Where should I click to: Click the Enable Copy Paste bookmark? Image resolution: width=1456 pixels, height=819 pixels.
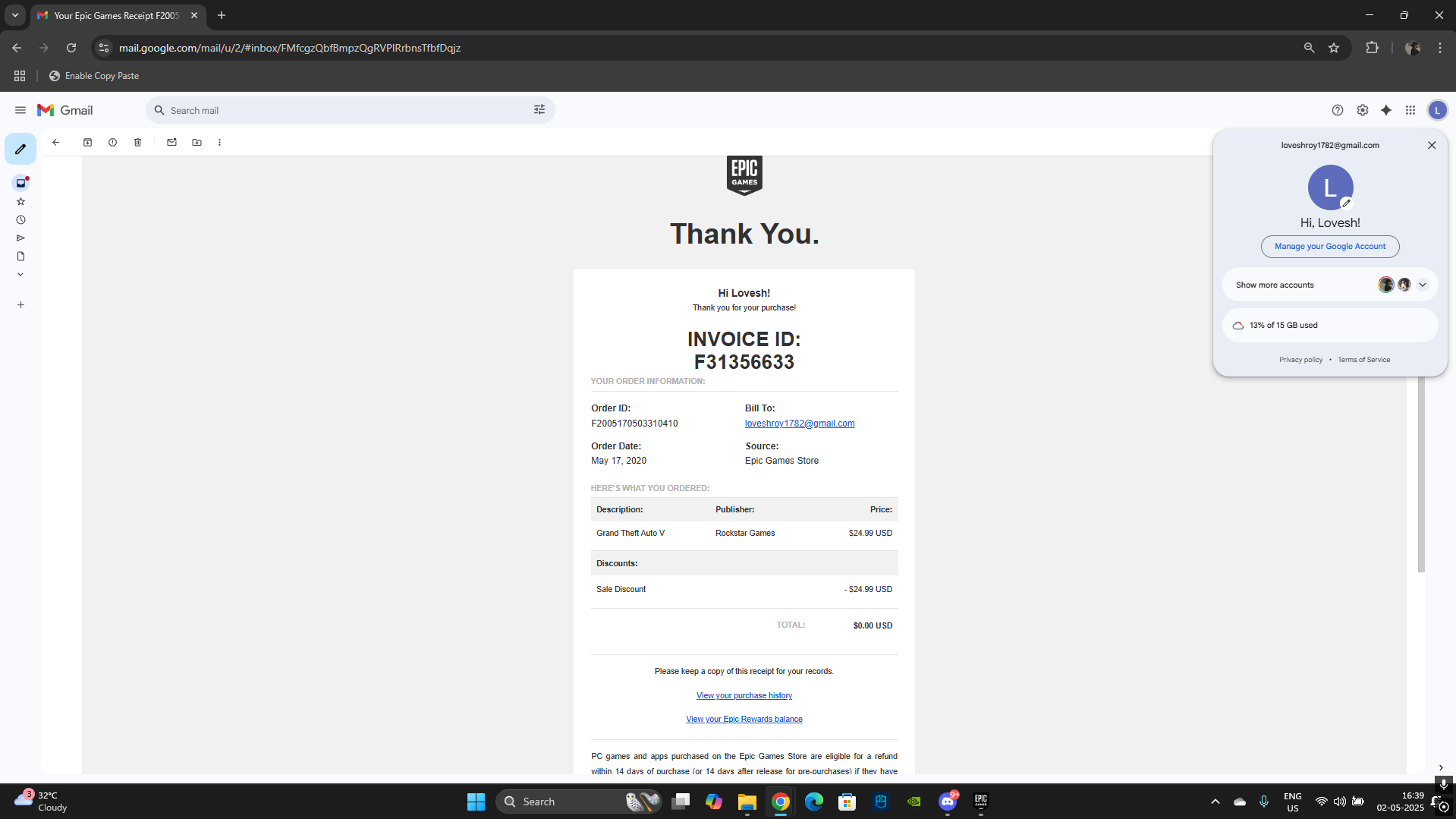tap(94, 76)
